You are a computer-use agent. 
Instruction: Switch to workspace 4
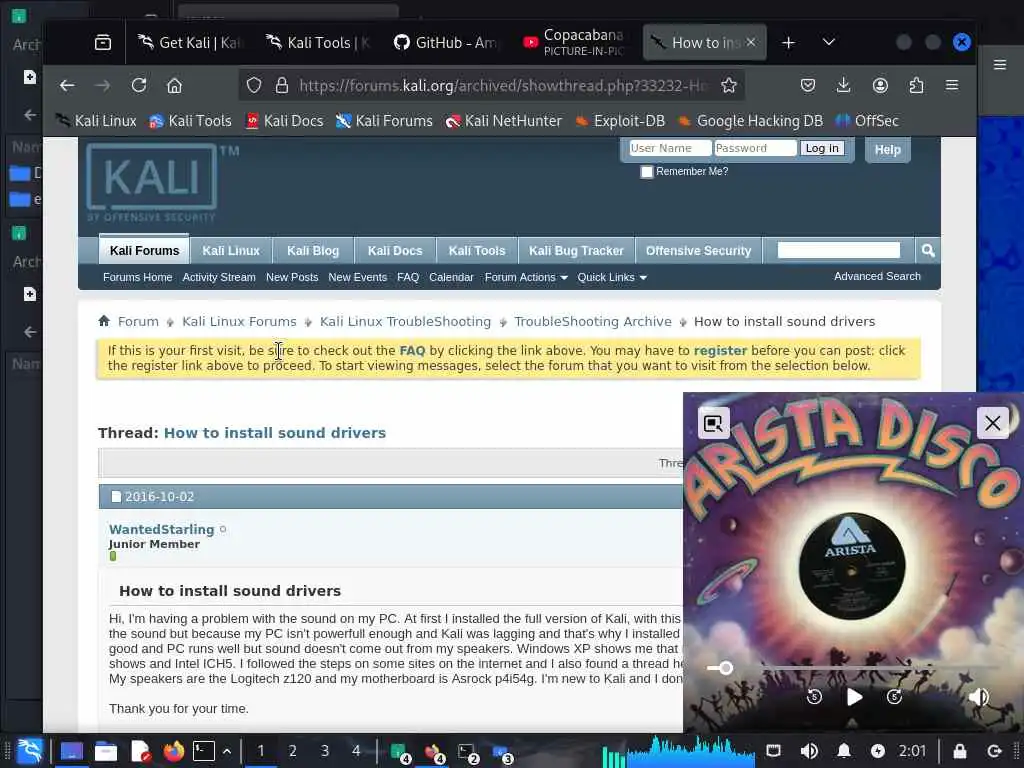click(x=356, y=751)
